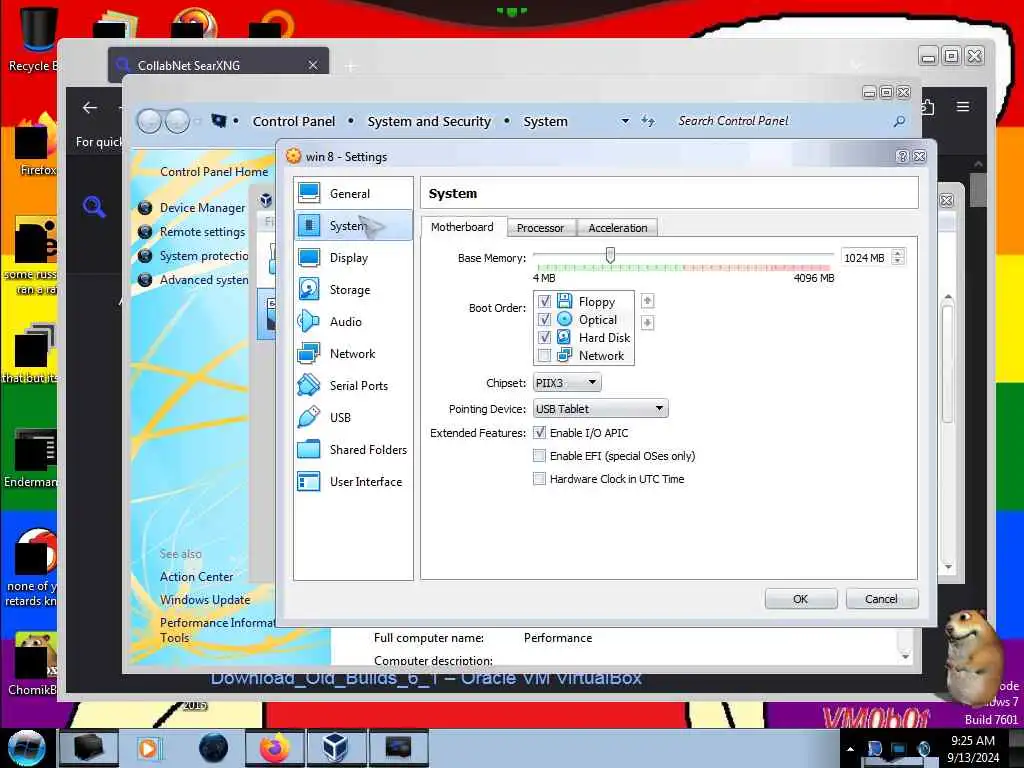Enable EFI (special OSes only) checkbox
This screenshot has height=768, width=1024.
point(539,455)
